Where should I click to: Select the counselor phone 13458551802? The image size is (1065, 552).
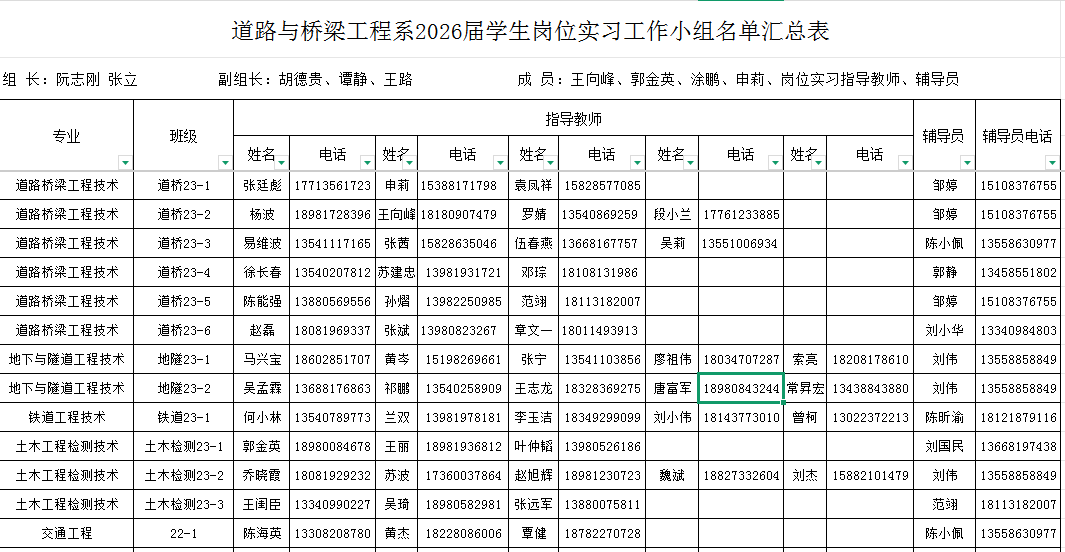(1018, 272)
